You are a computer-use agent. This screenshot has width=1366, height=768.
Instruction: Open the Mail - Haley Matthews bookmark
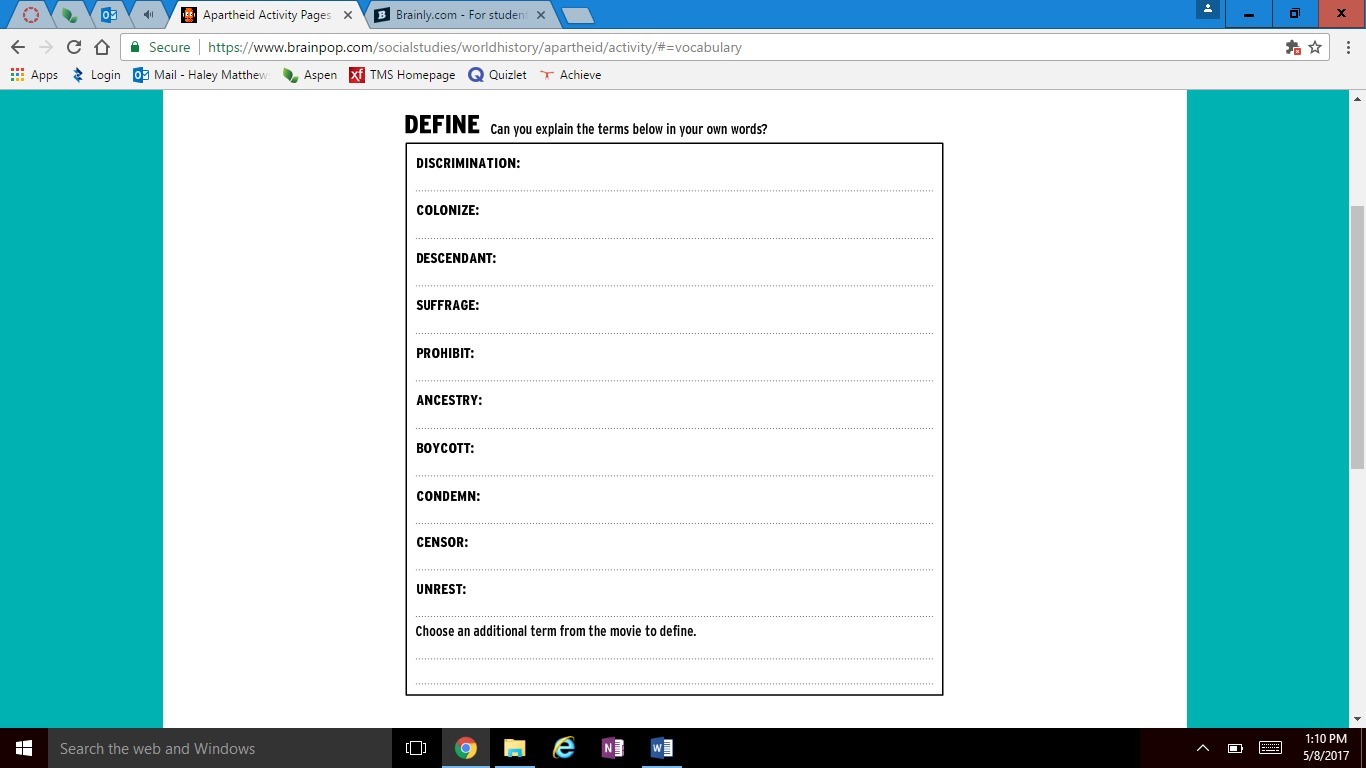coord(201,75)
